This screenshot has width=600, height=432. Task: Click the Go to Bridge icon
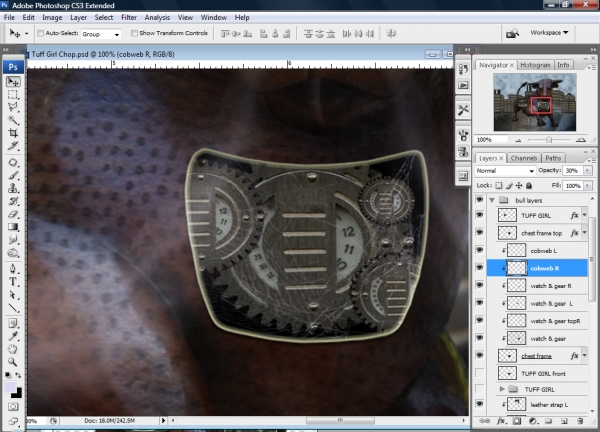coord(512,33)
